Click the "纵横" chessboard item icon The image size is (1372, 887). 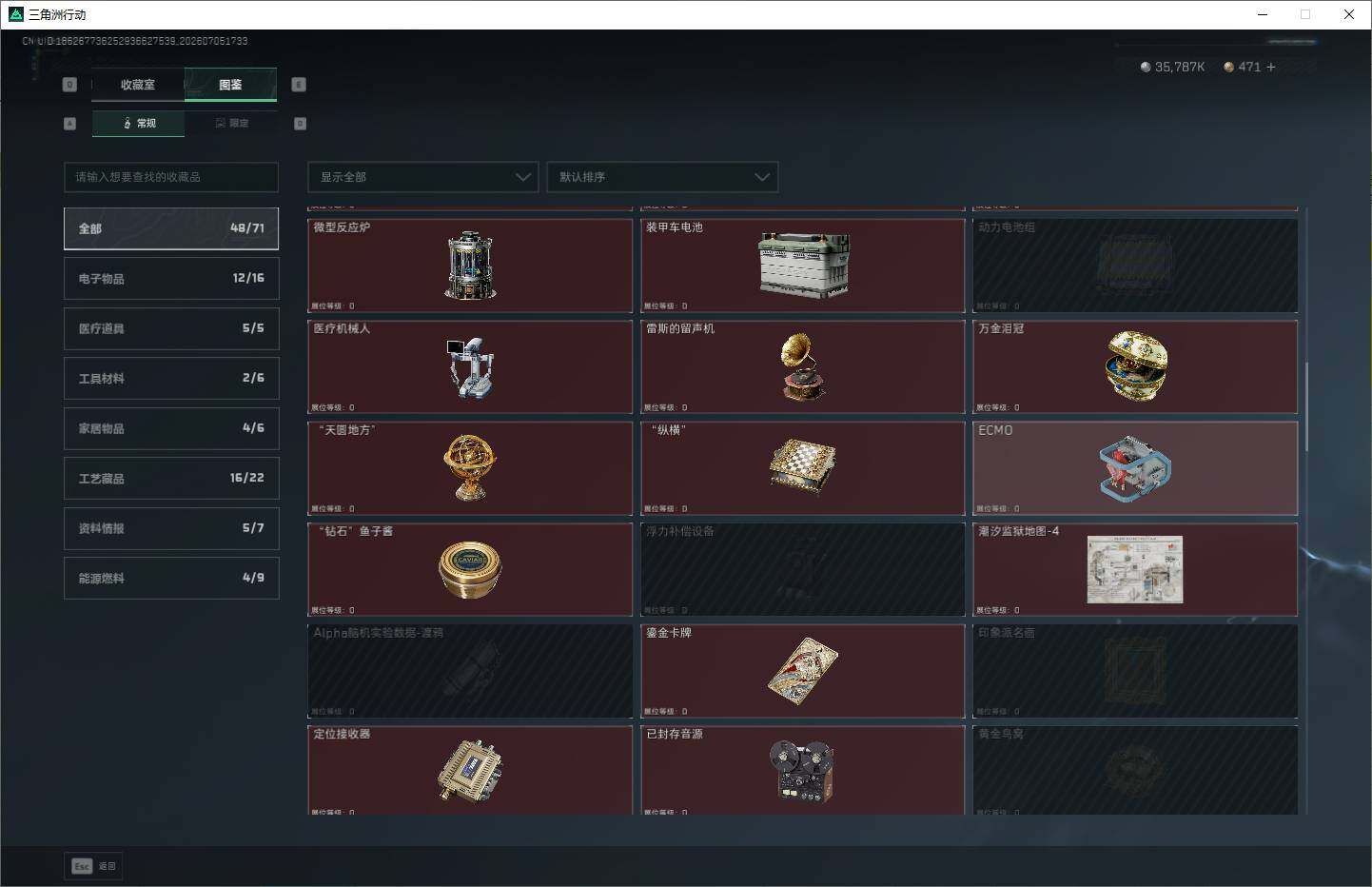803,468
